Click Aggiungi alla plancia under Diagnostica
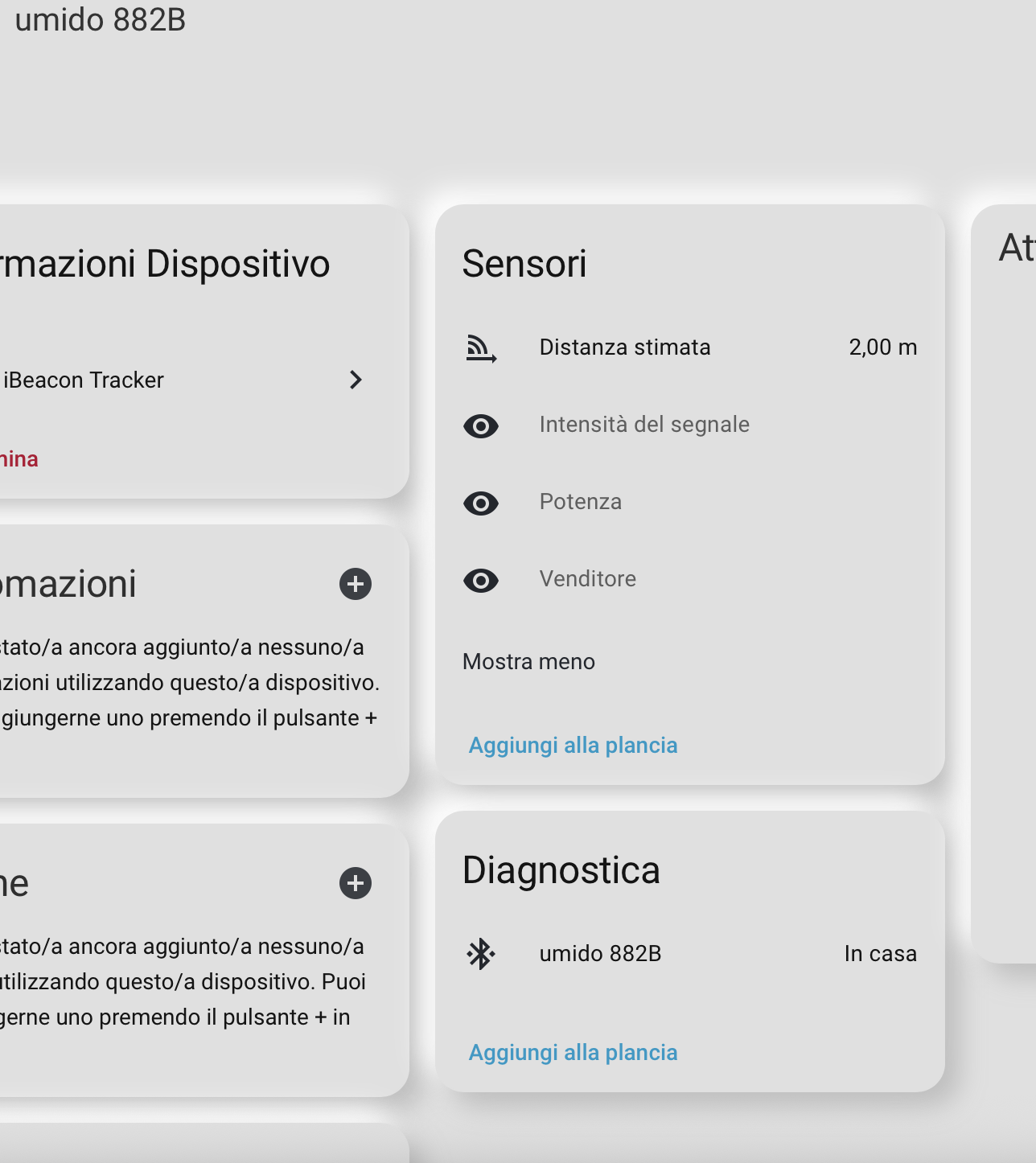The height and width of the screenshot is (1163, 1036). (x=573, y=1053)
